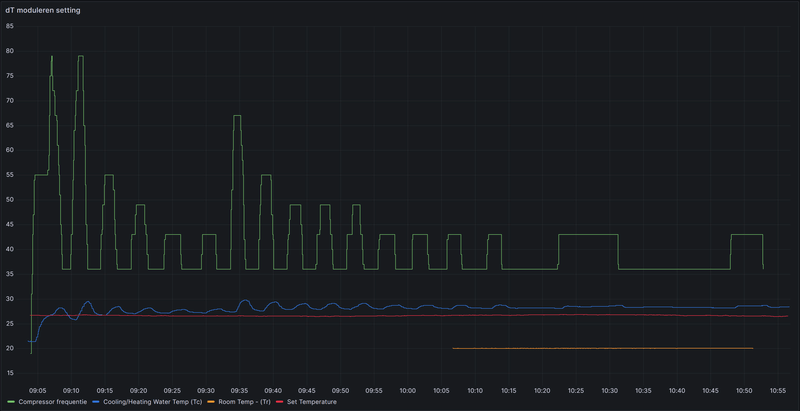Viewport: 800px width, 411px height.
Task: Click the 20 value on the y-axis
Action: pos(9,349)
